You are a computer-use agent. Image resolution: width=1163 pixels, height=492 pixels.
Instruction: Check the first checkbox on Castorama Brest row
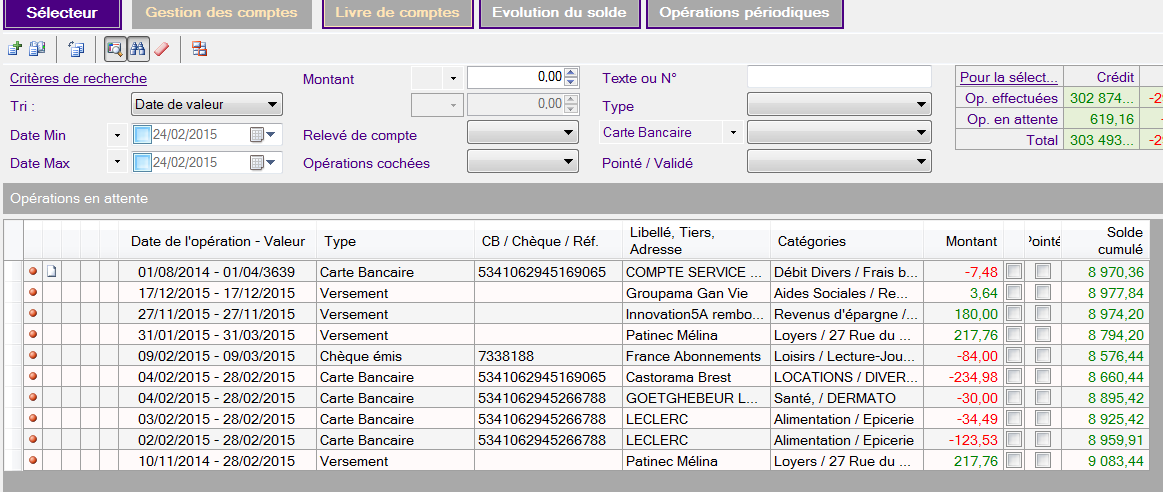pyautogui.click(x=1014, y=377)
